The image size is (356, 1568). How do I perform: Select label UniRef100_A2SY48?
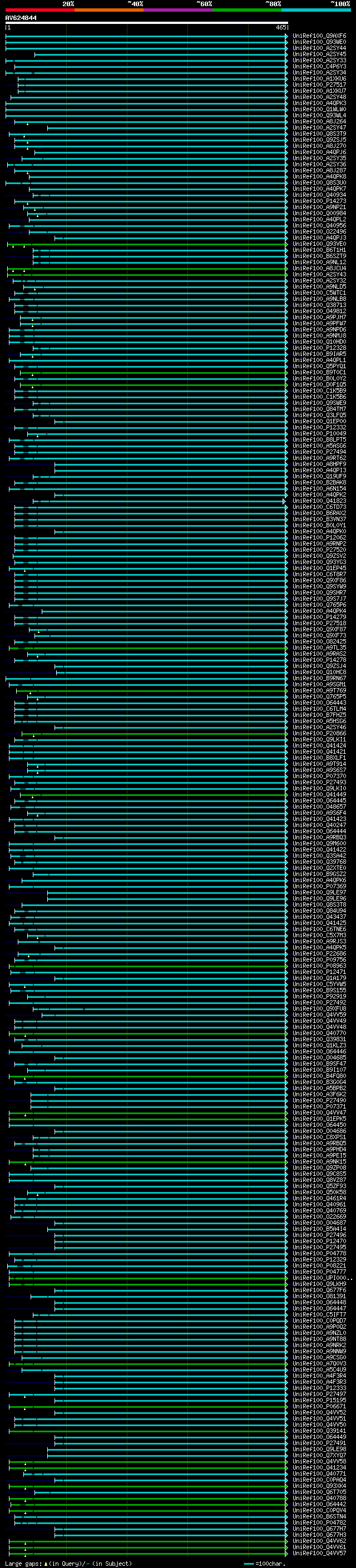click(319, 97)
